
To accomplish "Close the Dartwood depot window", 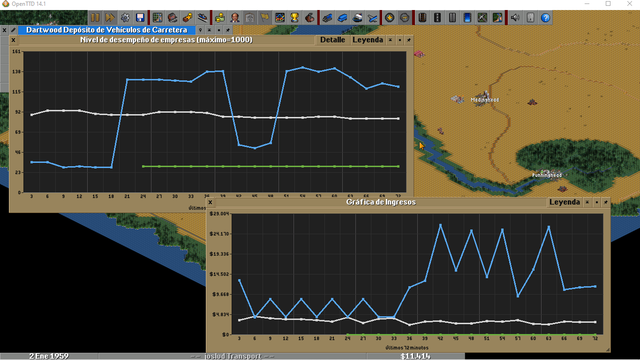I will [4, 30].
